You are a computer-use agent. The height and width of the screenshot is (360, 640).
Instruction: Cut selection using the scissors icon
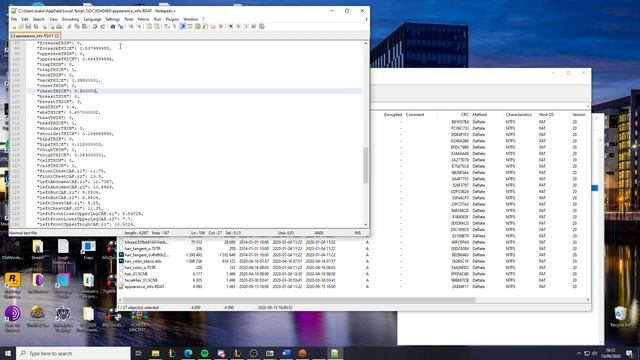68,27
